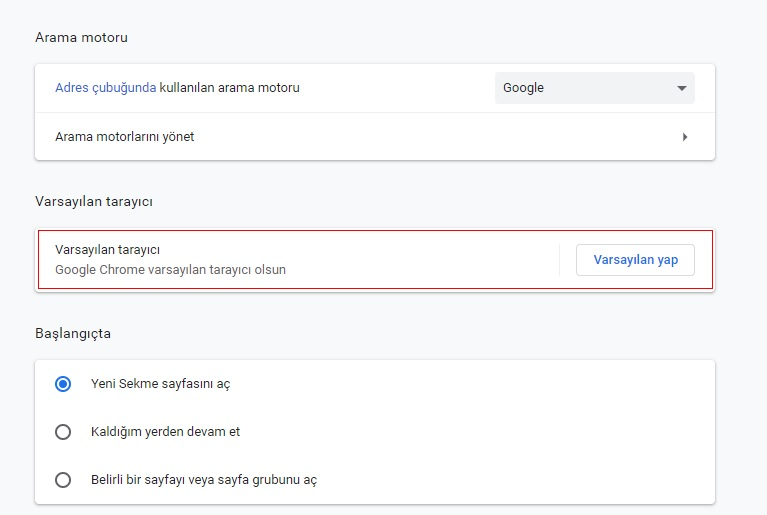Click the "Adres çubuğunda" link
This screenshot has height=515, width=767.
coord(105,88)
